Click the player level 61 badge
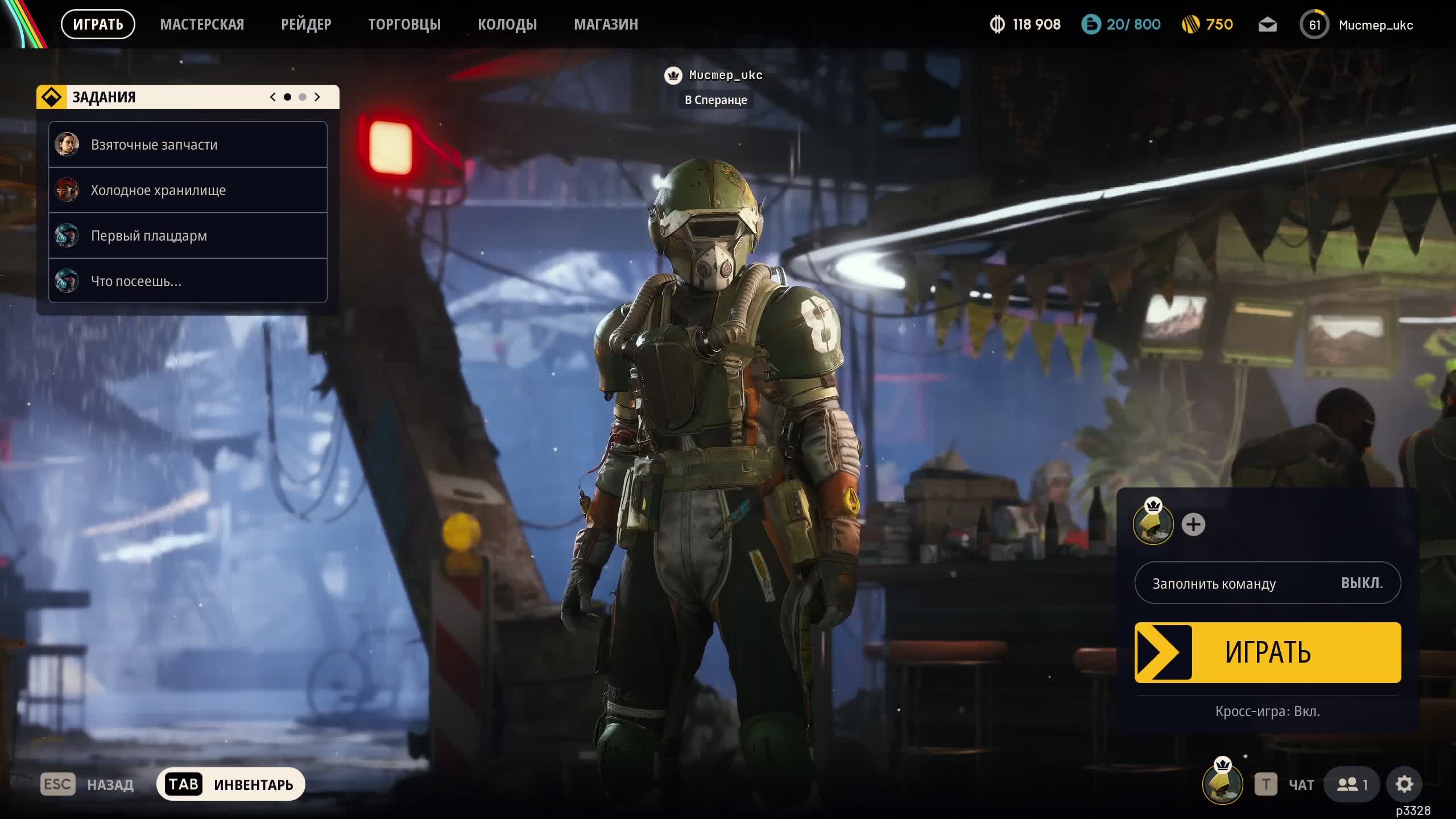Viewport: 1456px width, 819px height. tap(1314, 25)
